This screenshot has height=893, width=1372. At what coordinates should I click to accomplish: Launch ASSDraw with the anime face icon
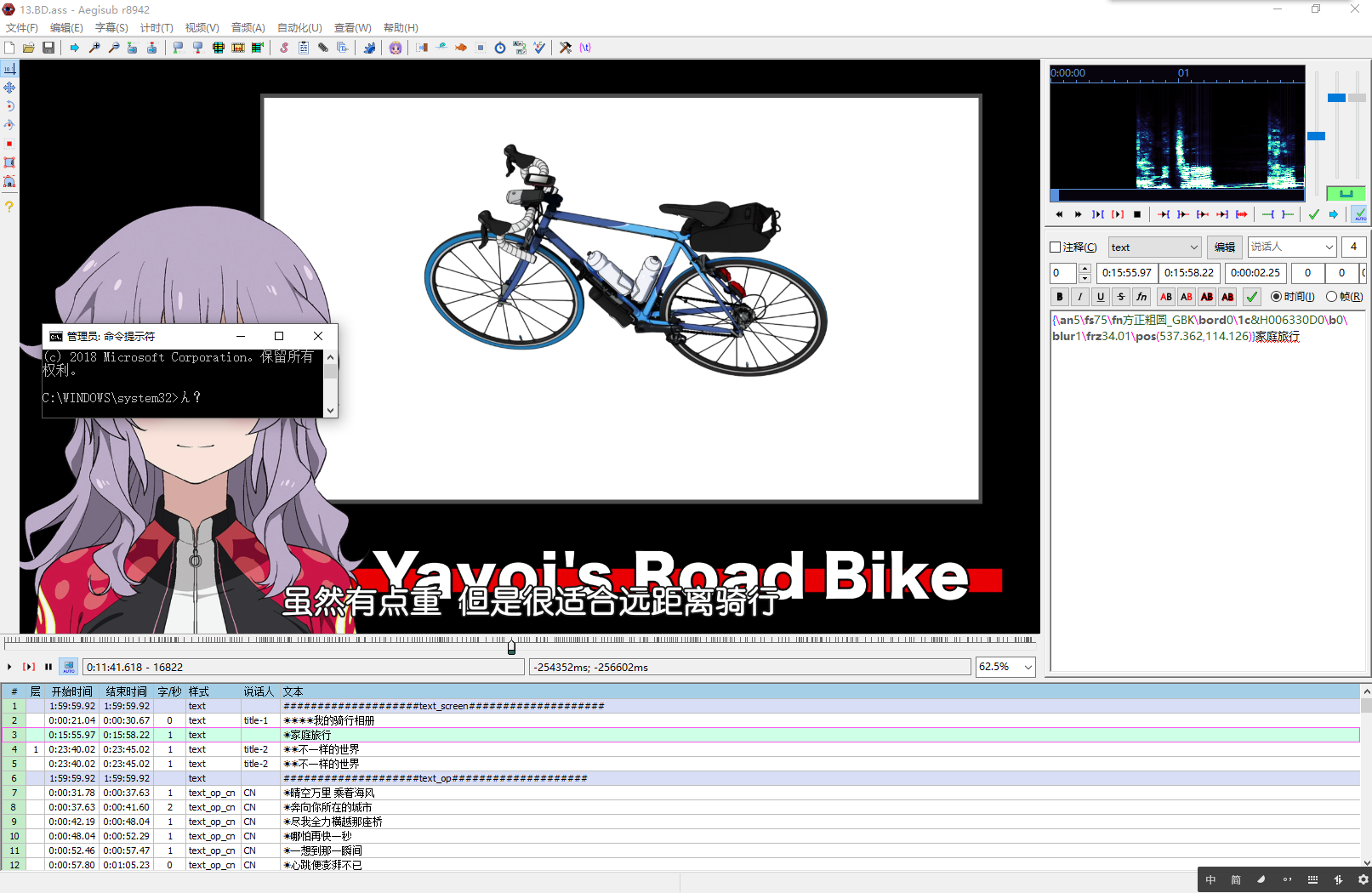396,48
